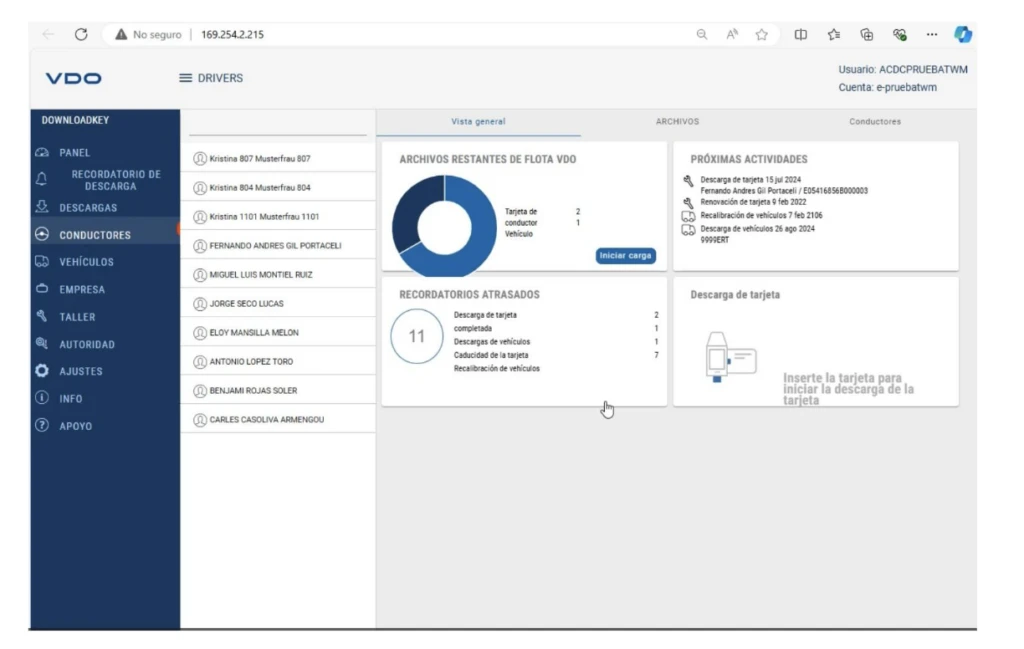Select driver JORGE SECO LUCAS
The width and height of the screenshot is (1024, 649).
click(278, 304)
